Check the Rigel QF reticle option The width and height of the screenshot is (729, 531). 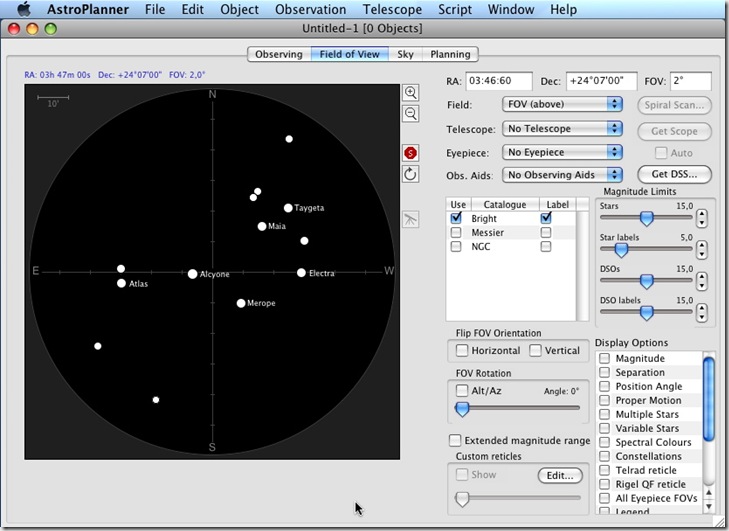[604, 484]
